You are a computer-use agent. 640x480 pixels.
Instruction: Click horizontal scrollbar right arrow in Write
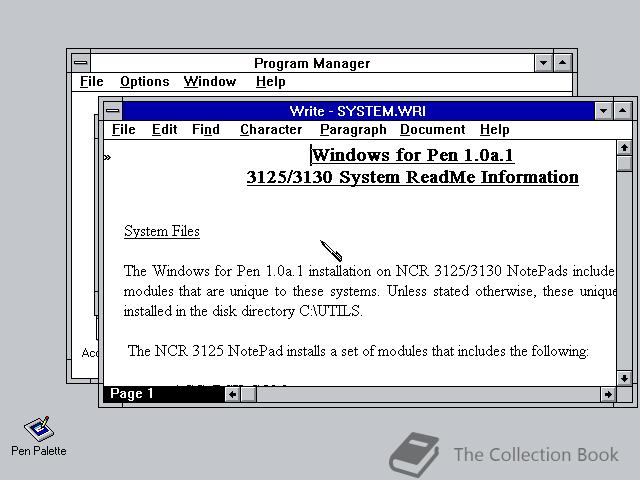coord(608,394)
